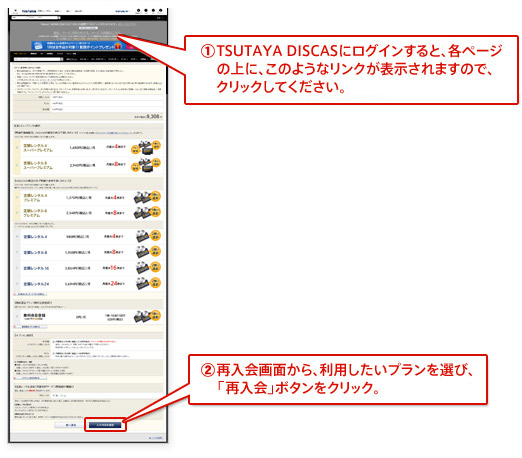This screenshot has width=522, height=458.
Task: Select the 定額レンタル8 スーパープレミアム plan radio button
Action: click(17, 165)
